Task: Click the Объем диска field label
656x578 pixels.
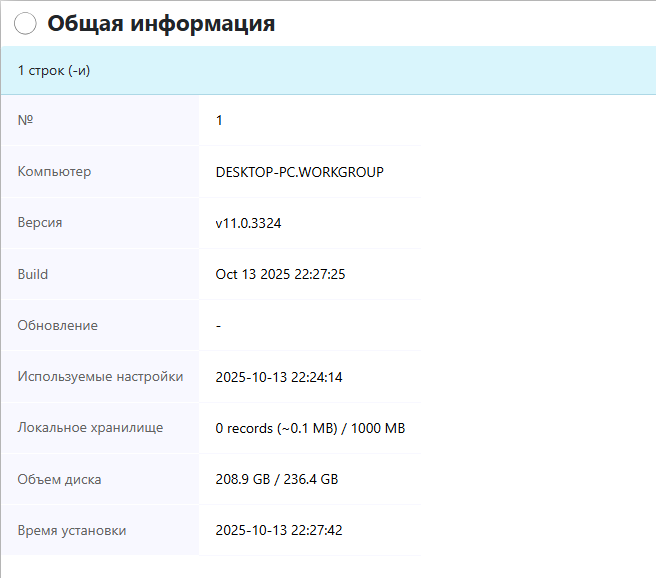Action: tap(59, 479)
